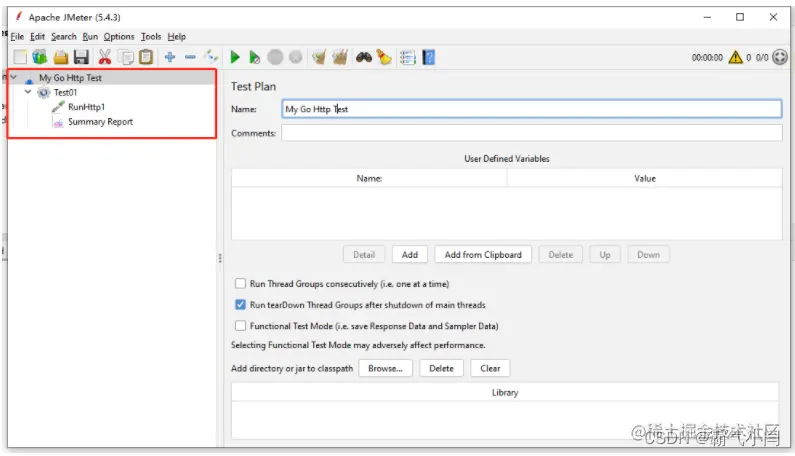Click the Name column header in variables table
Screen dimensions: 795x456
pos(369,179)
